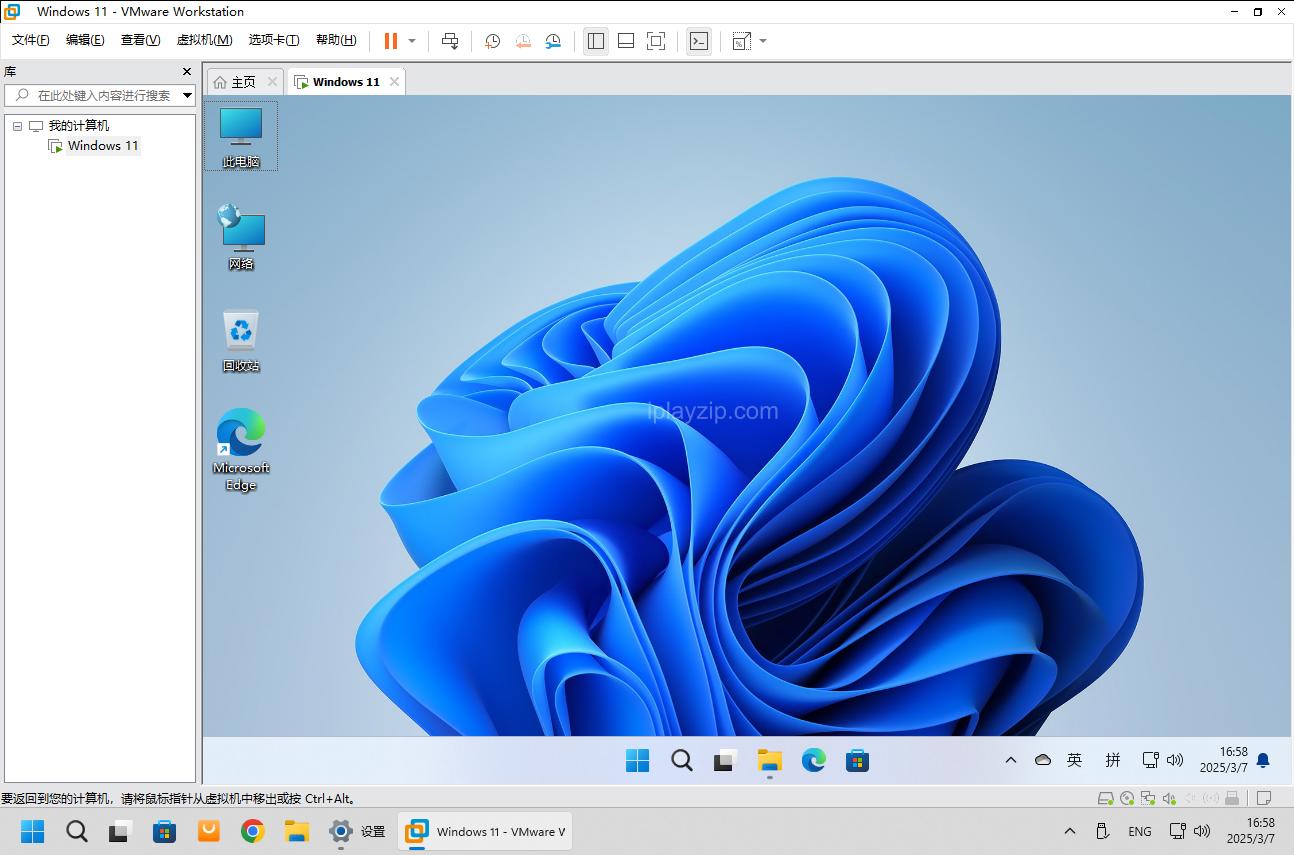Select Windows 11 in the library tree
This screenshot has width=1294, height=855.
pyautogui.click(x=102, y=146)
